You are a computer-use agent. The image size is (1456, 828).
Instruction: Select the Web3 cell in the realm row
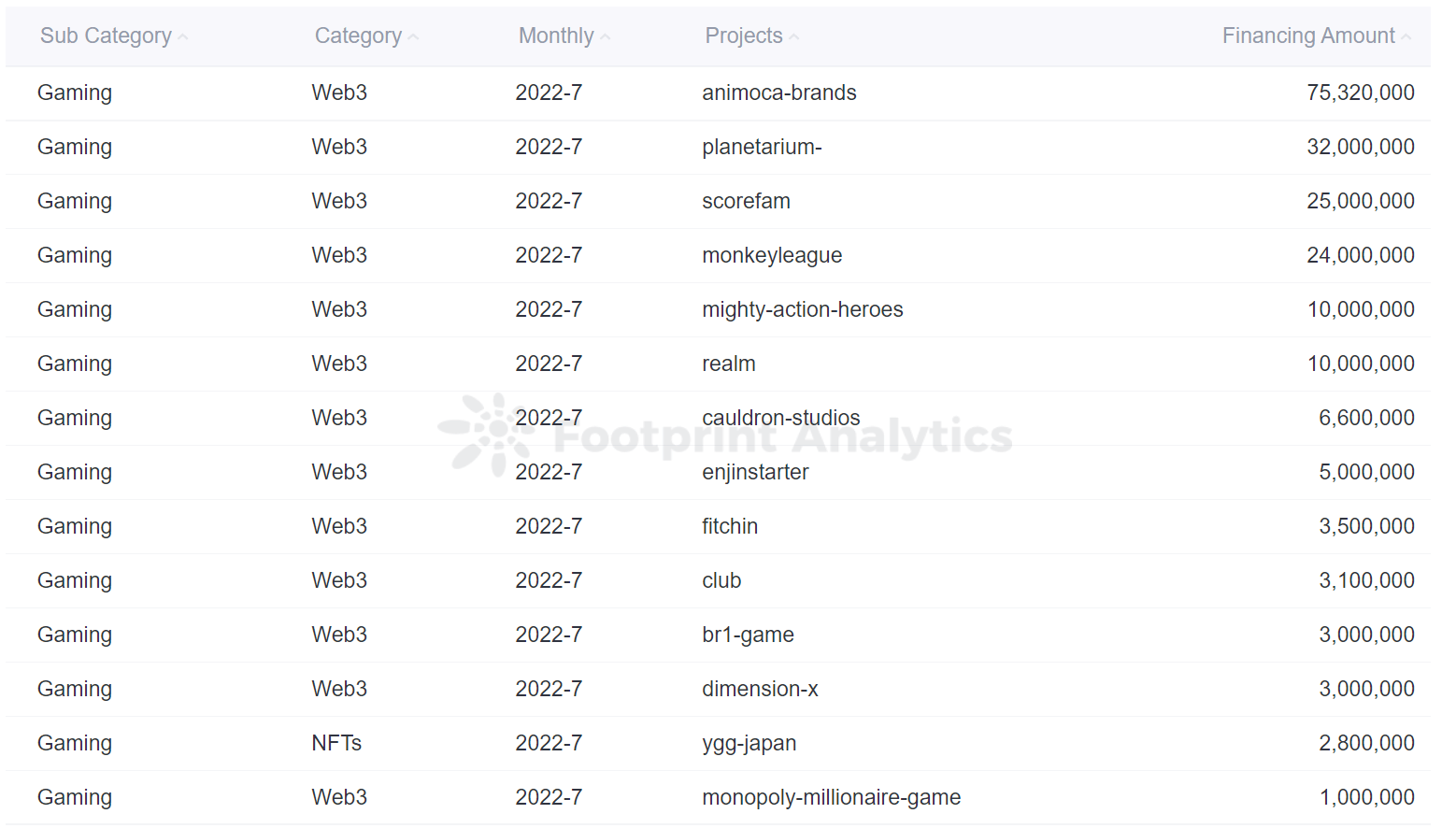click(x=339, y=364)
